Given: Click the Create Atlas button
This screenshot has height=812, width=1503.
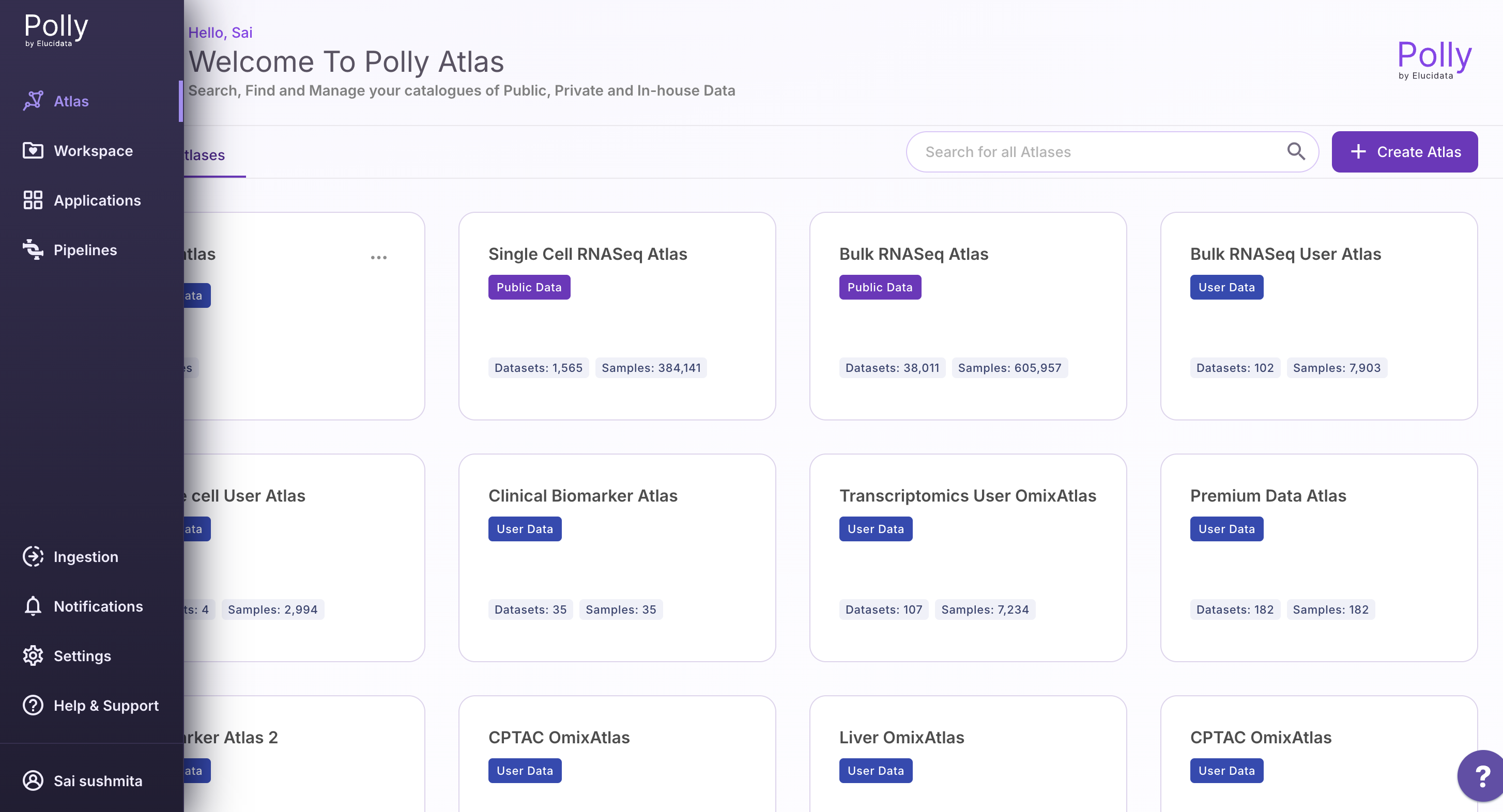Looking at the screenshot, I should pos(1404,151).
